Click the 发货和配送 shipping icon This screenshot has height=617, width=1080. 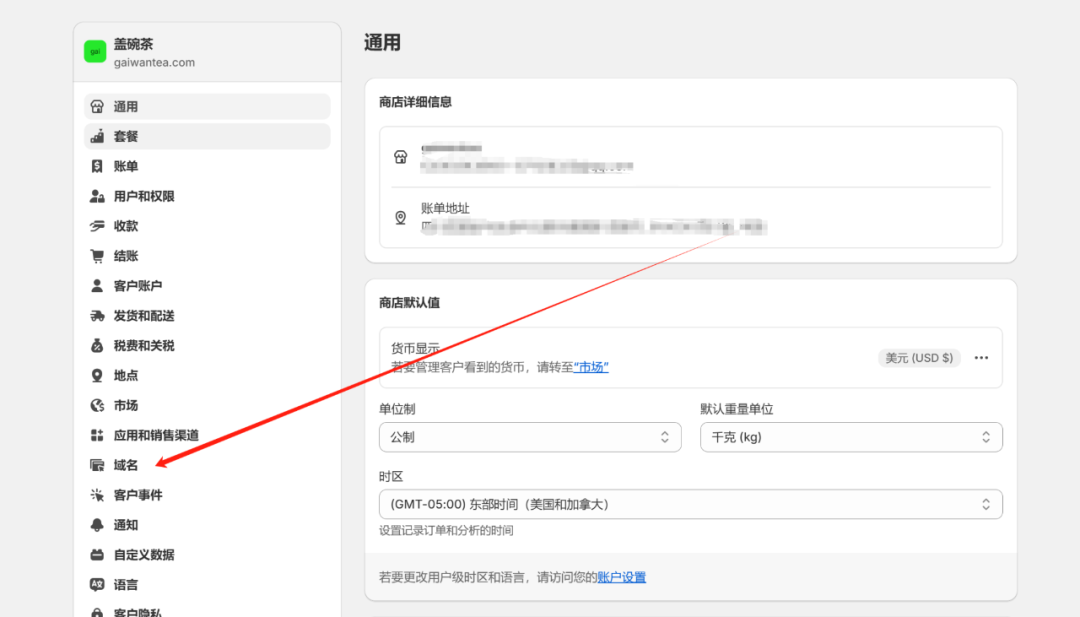pos(96,315)
